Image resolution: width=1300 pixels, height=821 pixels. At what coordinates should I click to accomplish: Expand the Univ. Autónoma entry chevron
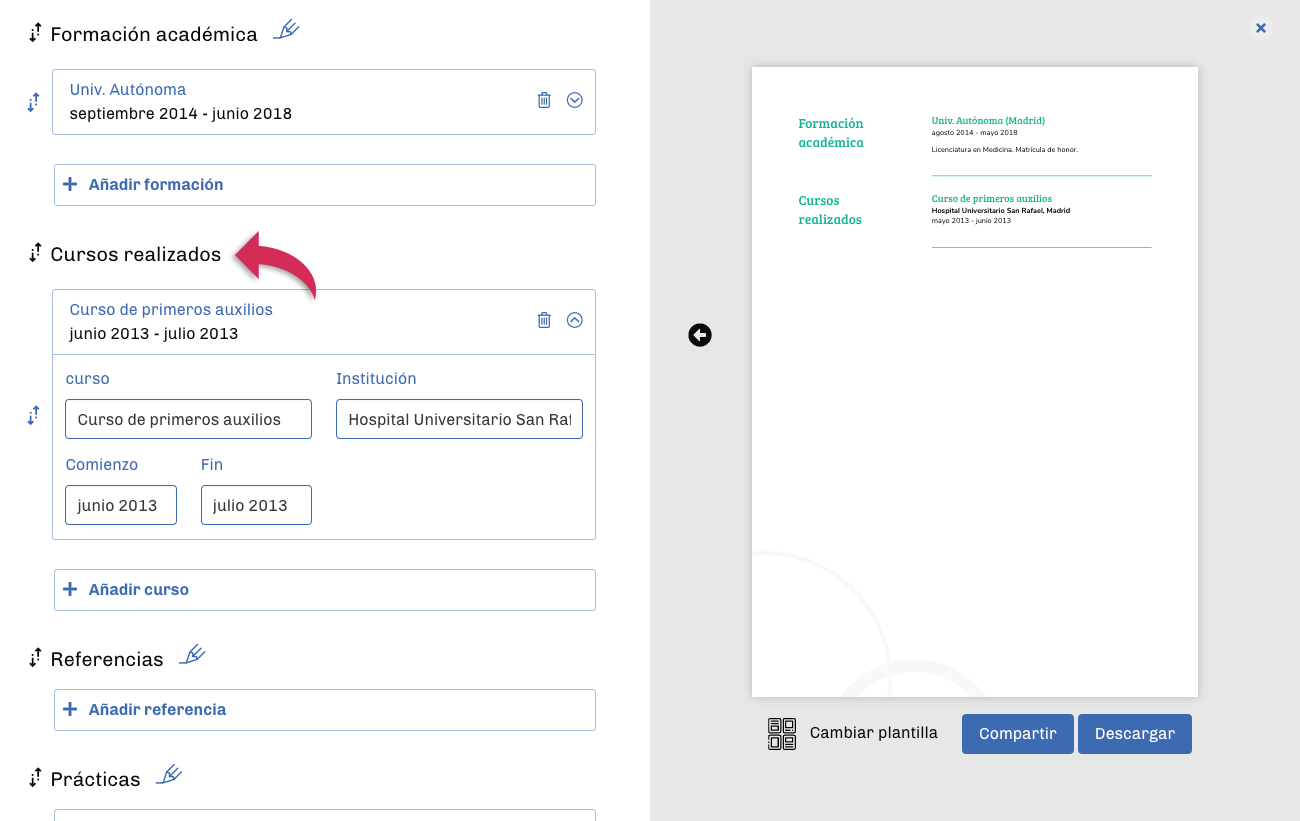click(575, 100)
